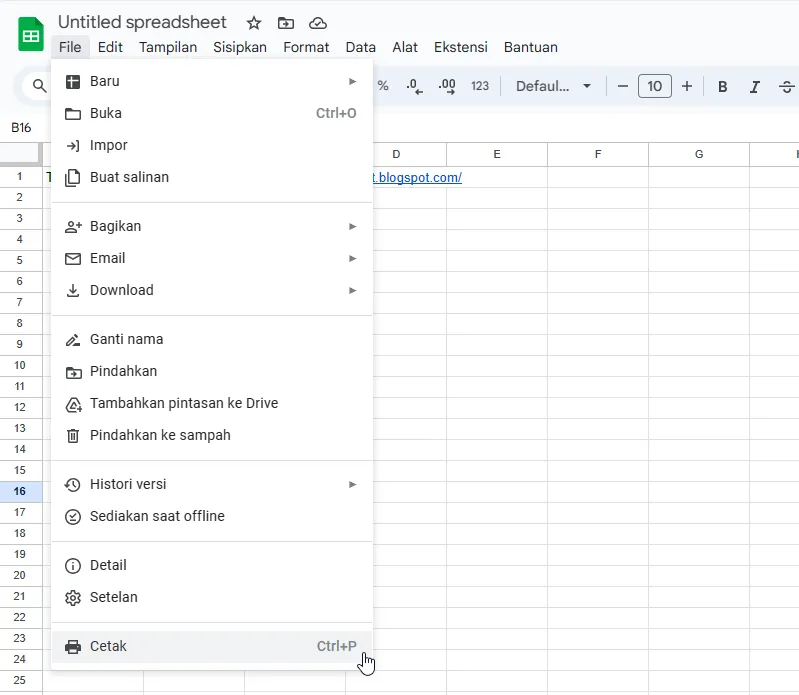Click the cloud save status icon

[x=318, y=23]
